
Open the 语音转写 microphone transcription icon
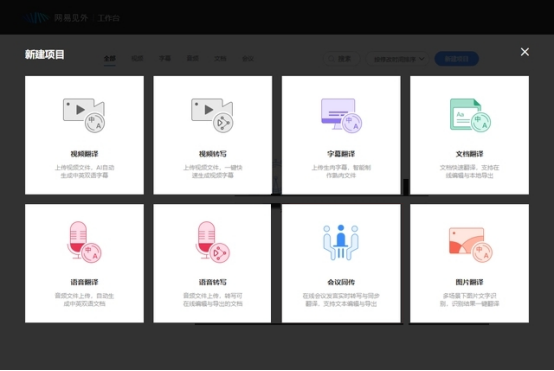[212, 242]
